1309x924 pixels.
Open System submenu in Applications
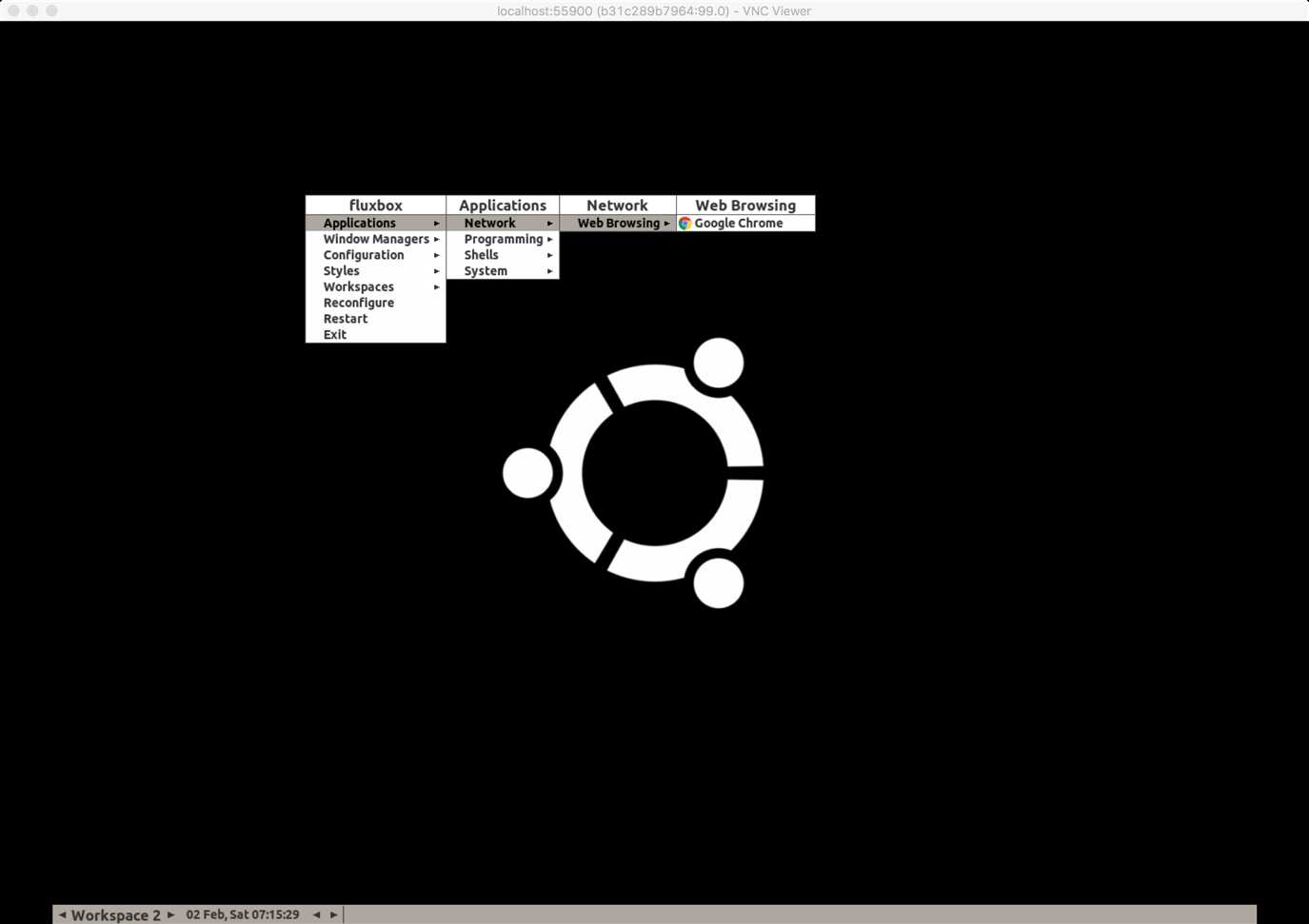503,271
